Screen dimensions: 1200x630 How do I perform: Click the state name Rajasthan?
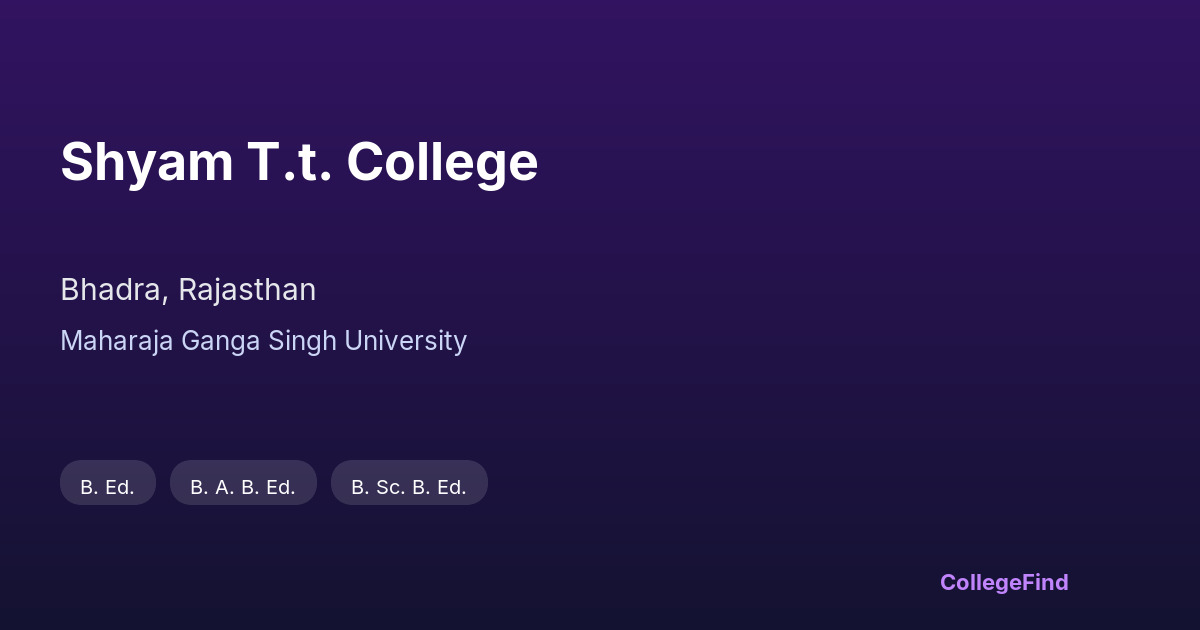247,290
